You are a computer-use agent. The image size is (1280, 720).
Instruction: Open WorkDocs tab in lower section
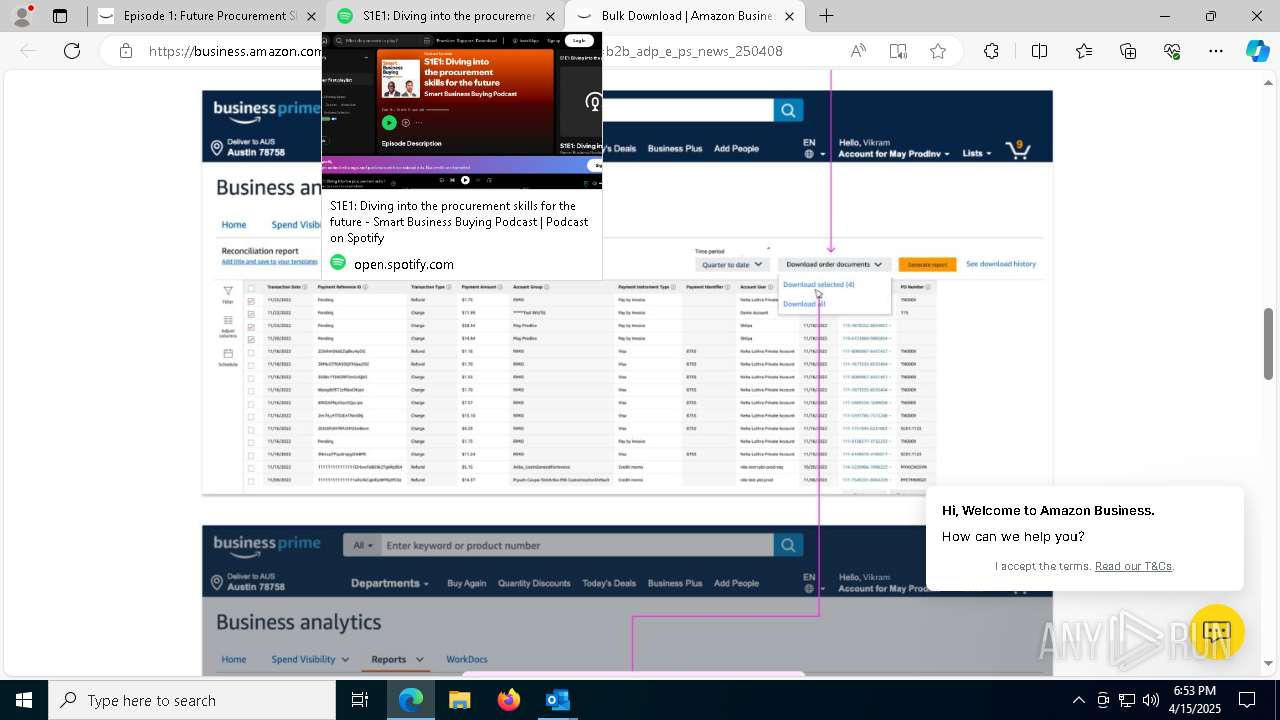point(467,659)
